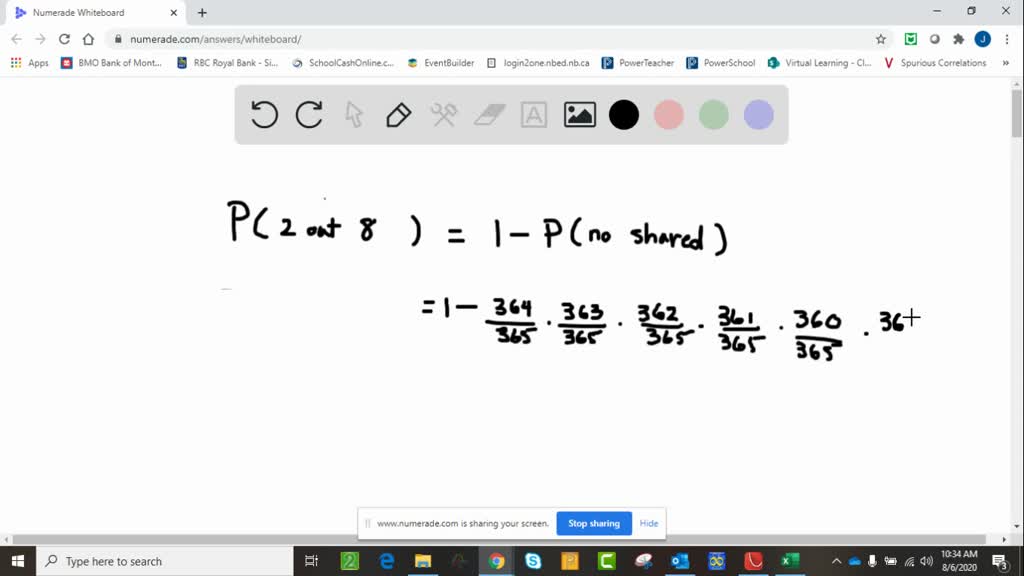This screenshot has width=1024, height=576.
Task: Open the hidden icons tray in the taskbar
Action: tap(836, 561)
